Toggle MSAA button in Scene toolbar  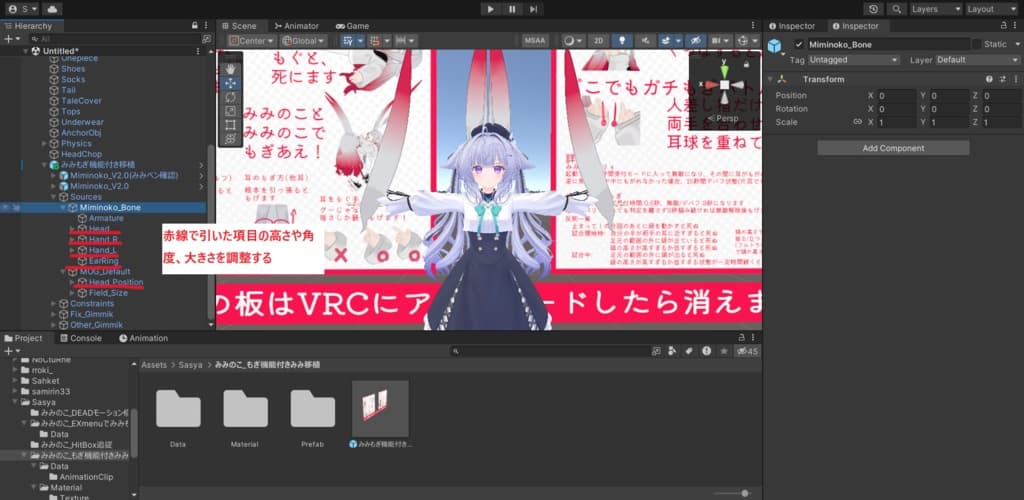click(x=536, y=40)
